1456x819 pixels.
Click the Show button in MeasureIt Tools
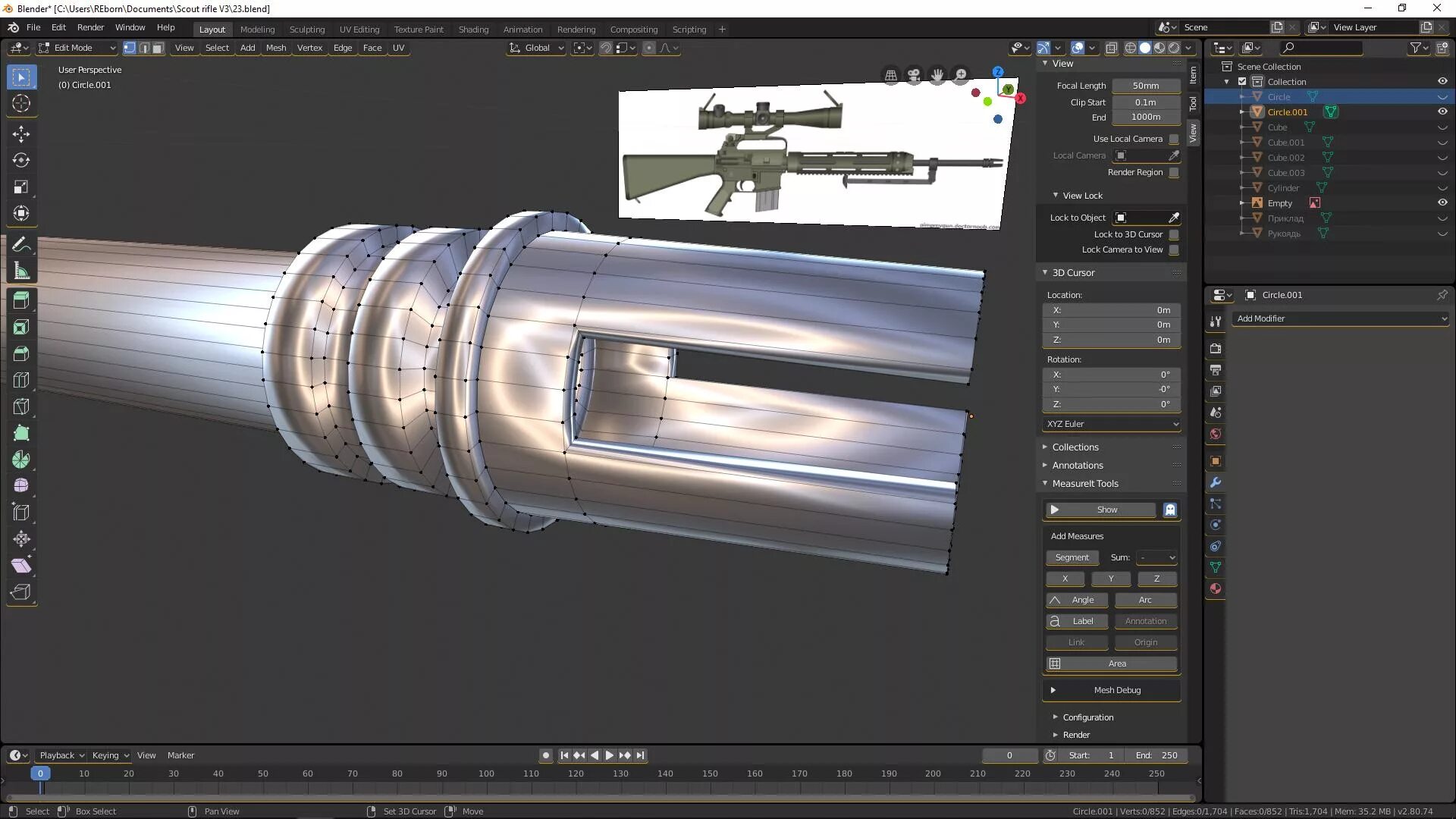pyautogui.click(x=1107, y=509)
